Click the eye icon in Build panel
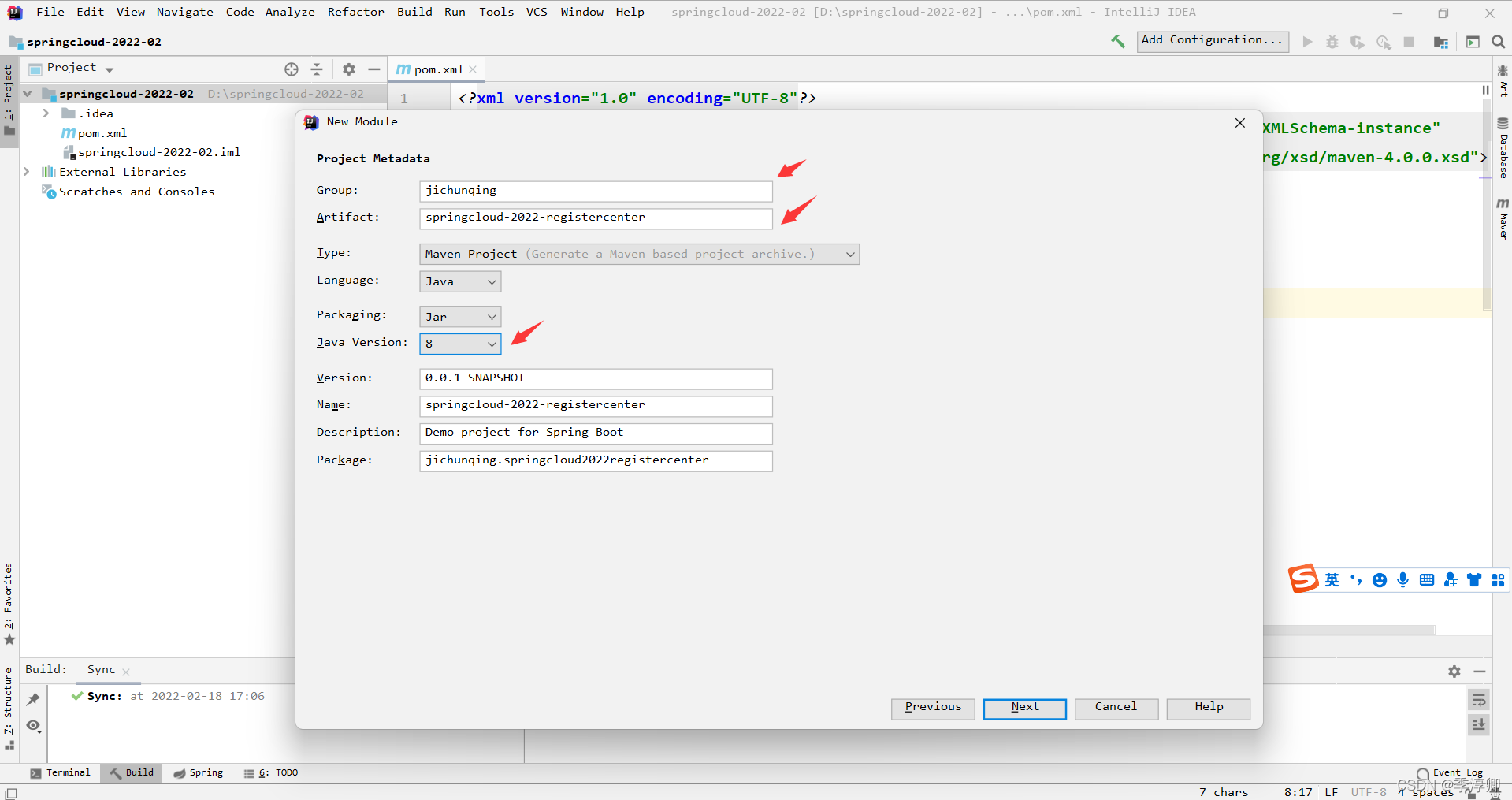The height and width of the screenshot is (800, 1512). pos(33,726)
